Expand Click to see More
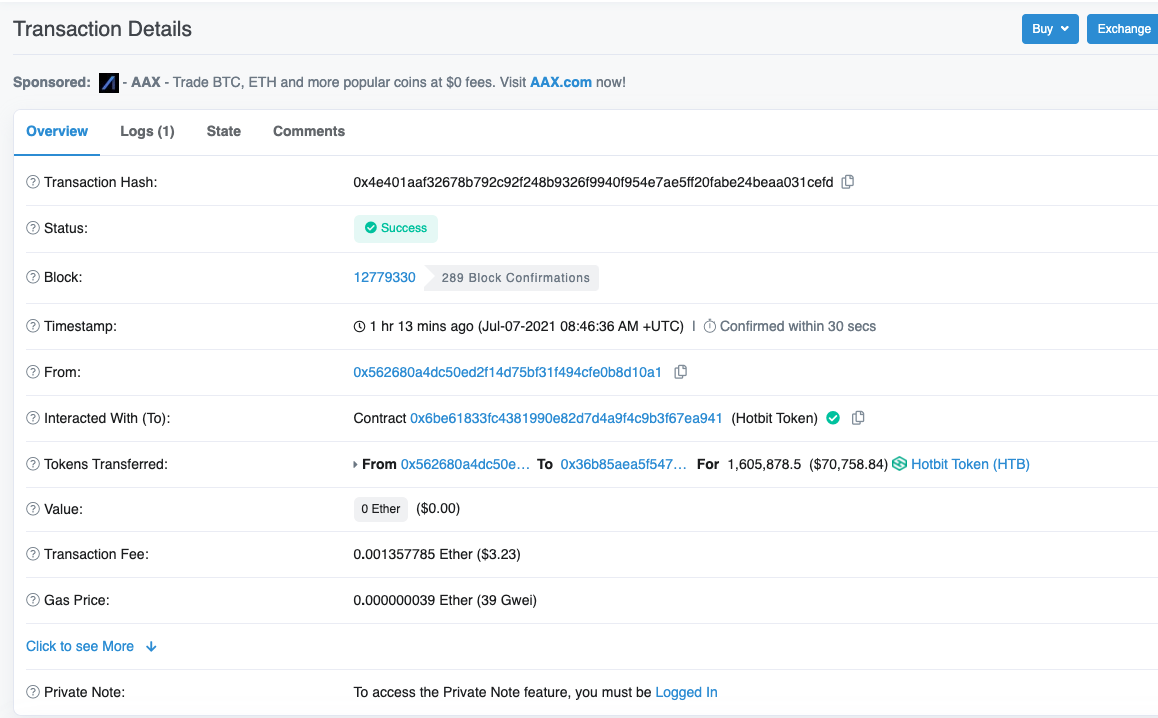The width and height of the screenshot is (1158, 718). coord(91,646)
